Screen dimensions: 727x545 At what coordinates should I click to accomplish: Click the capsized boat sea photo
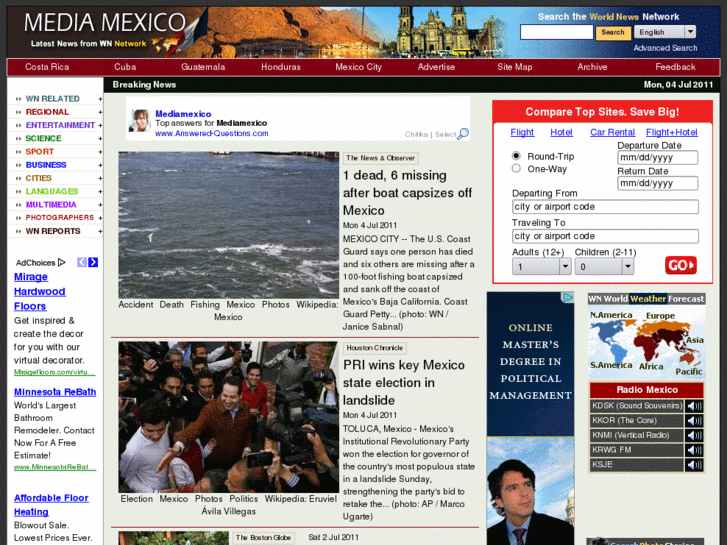pos(229,225)
